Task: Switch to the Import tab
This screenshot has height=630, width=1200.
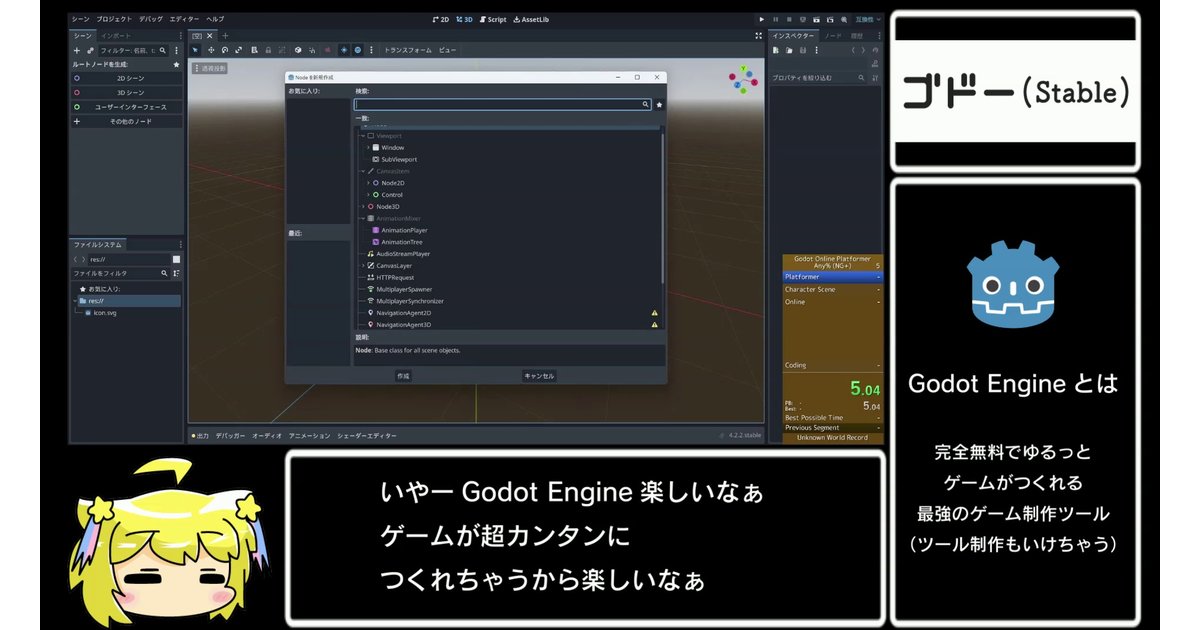Action: tap(116, 35)
